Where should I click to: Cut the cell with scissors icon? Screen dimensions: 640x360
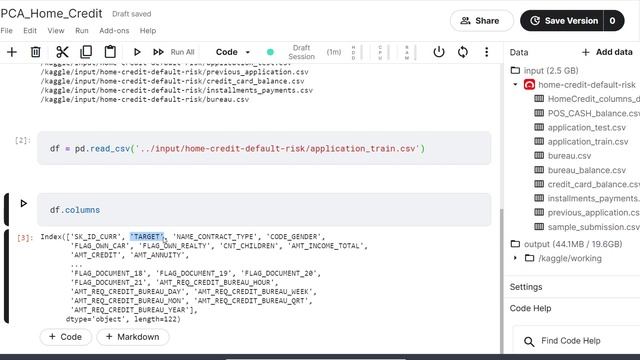[x=62, y=52]
